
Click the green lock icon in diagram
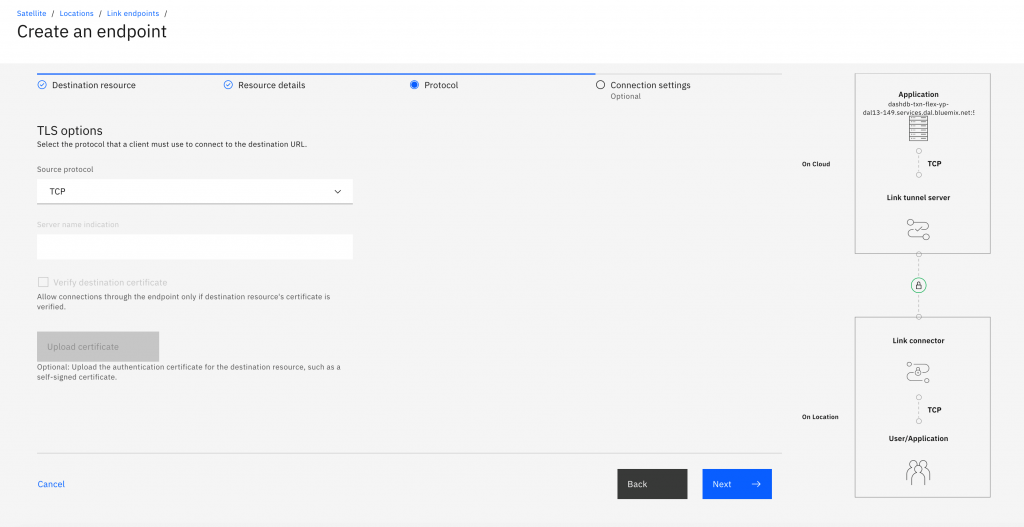click(x=918, y=285)
